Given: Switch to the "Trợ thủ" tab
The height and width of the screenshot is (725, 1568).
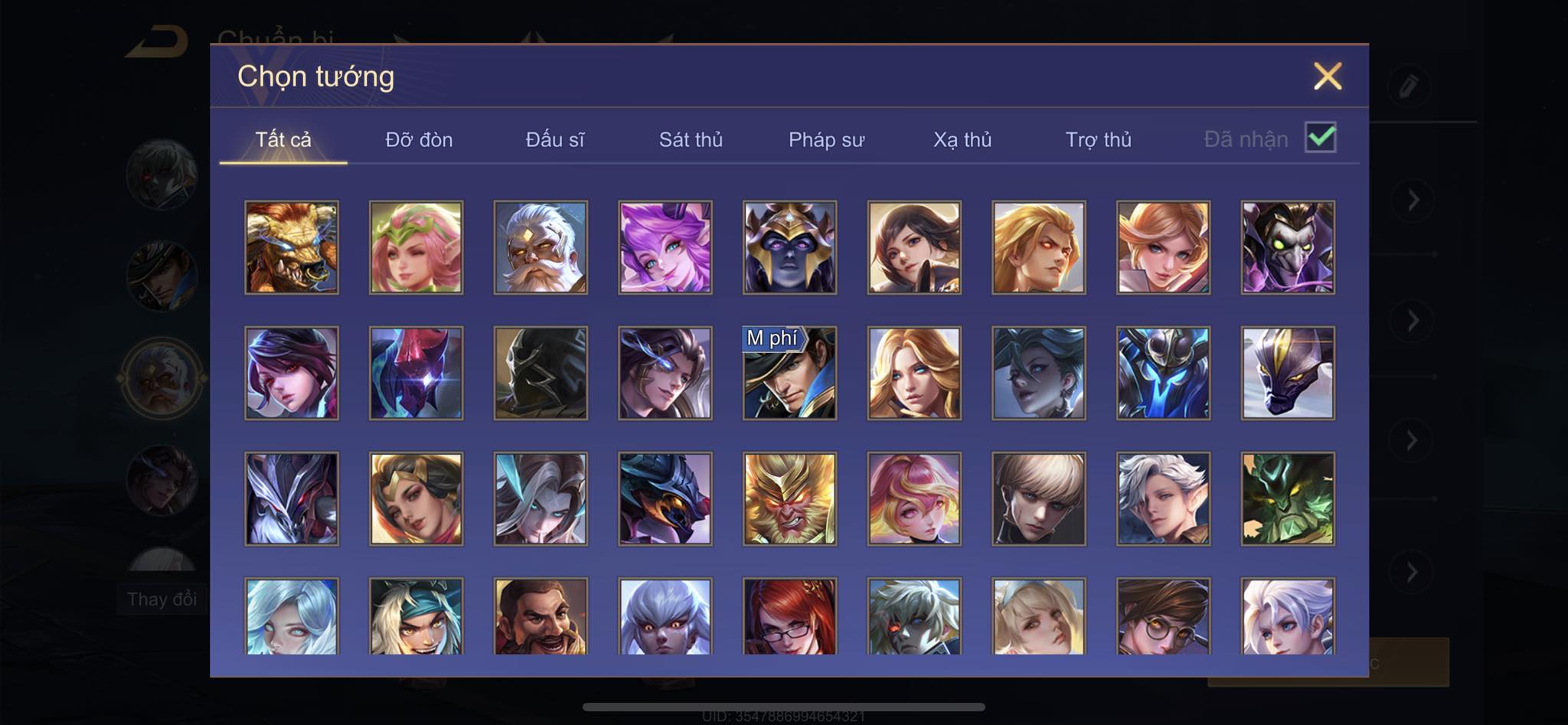Looking at the screenshot, I should (1098, 139).
